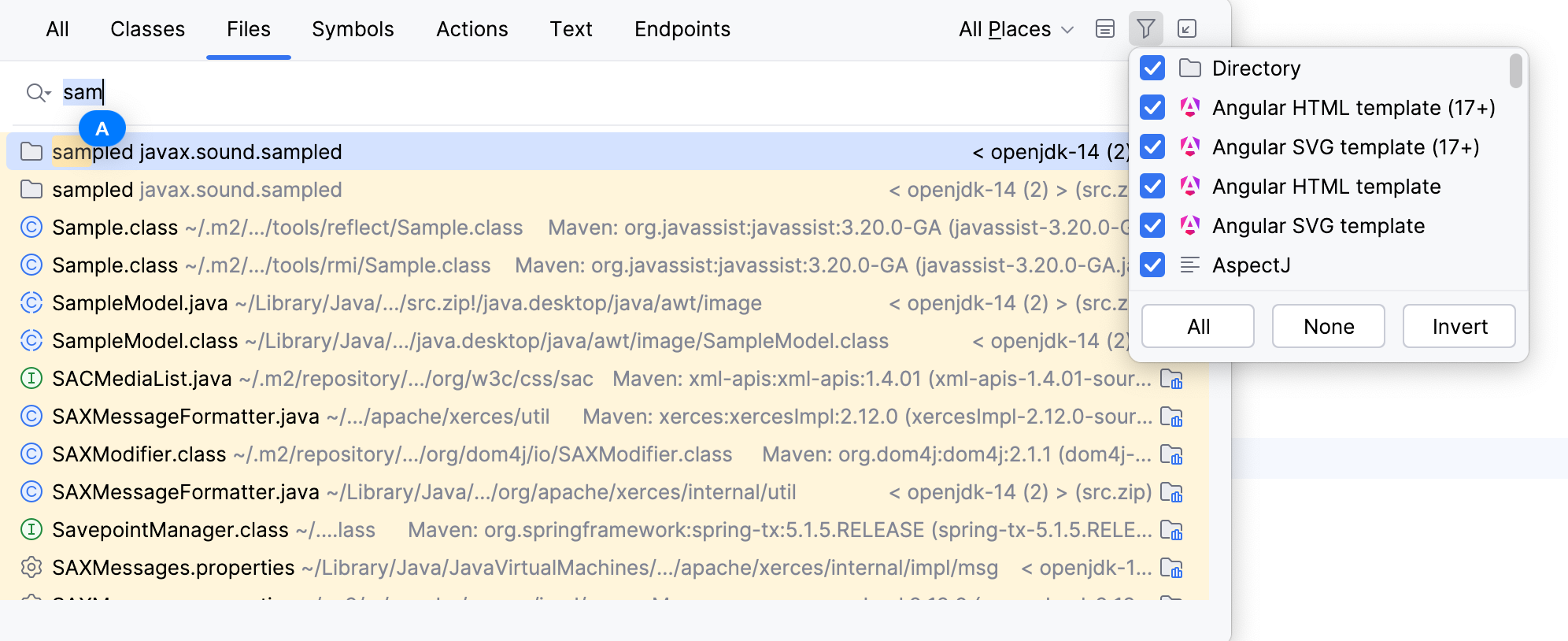Uncheck Angular HTML template (17+) checkbox
The width and height of the screenshot is (1568, 641).
coord(1152,108)
